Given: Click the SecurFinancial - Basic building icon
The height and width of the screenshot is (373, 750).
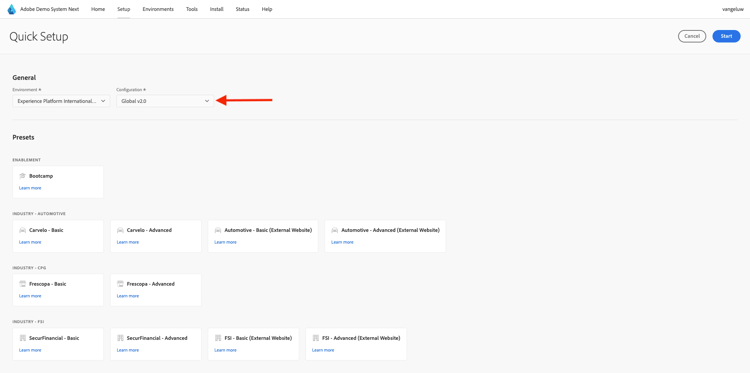Looking at the screenshot, I should tap(22, 338).
